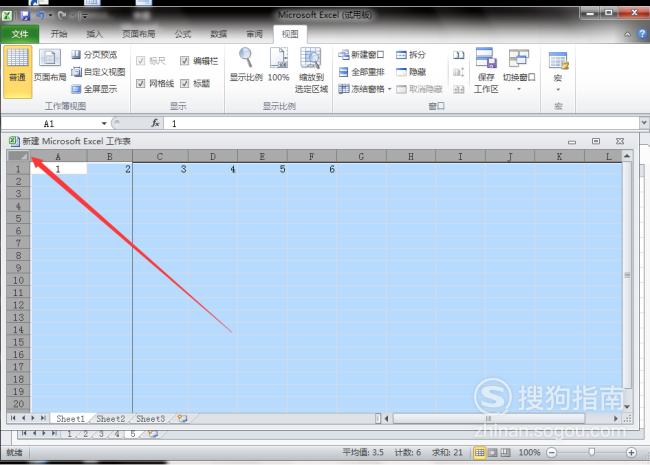Click the zoom slider handle in status bar
650x465 pixels.
click(x=592, y=452)
